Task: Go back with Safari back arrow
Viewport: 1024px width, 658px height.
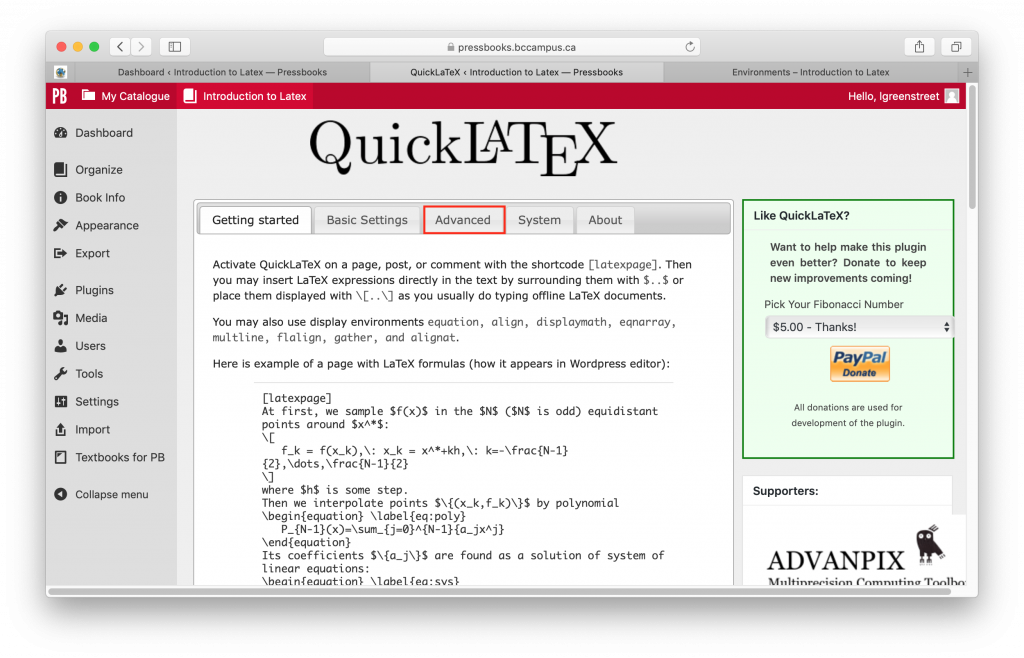Action: click(120, 46)
